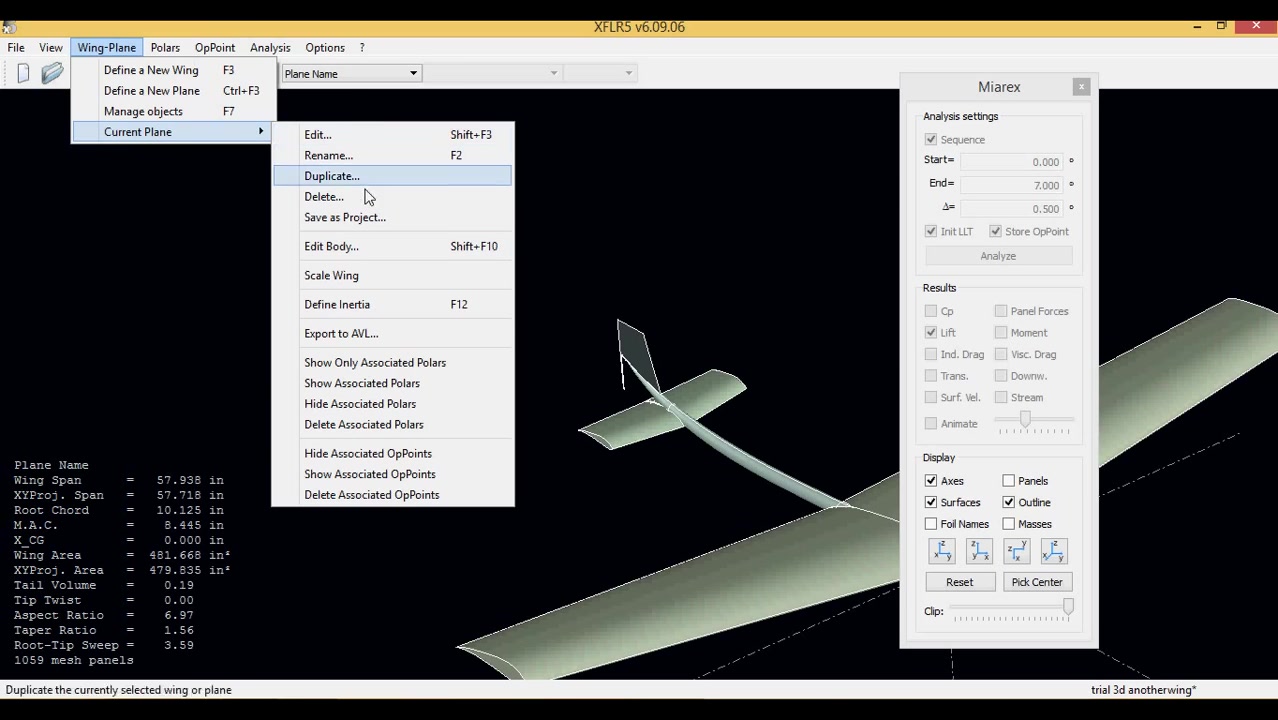Enable the Foil Names checkbox
Viewport: 1278px width, 720px height.
coord(931,524)
